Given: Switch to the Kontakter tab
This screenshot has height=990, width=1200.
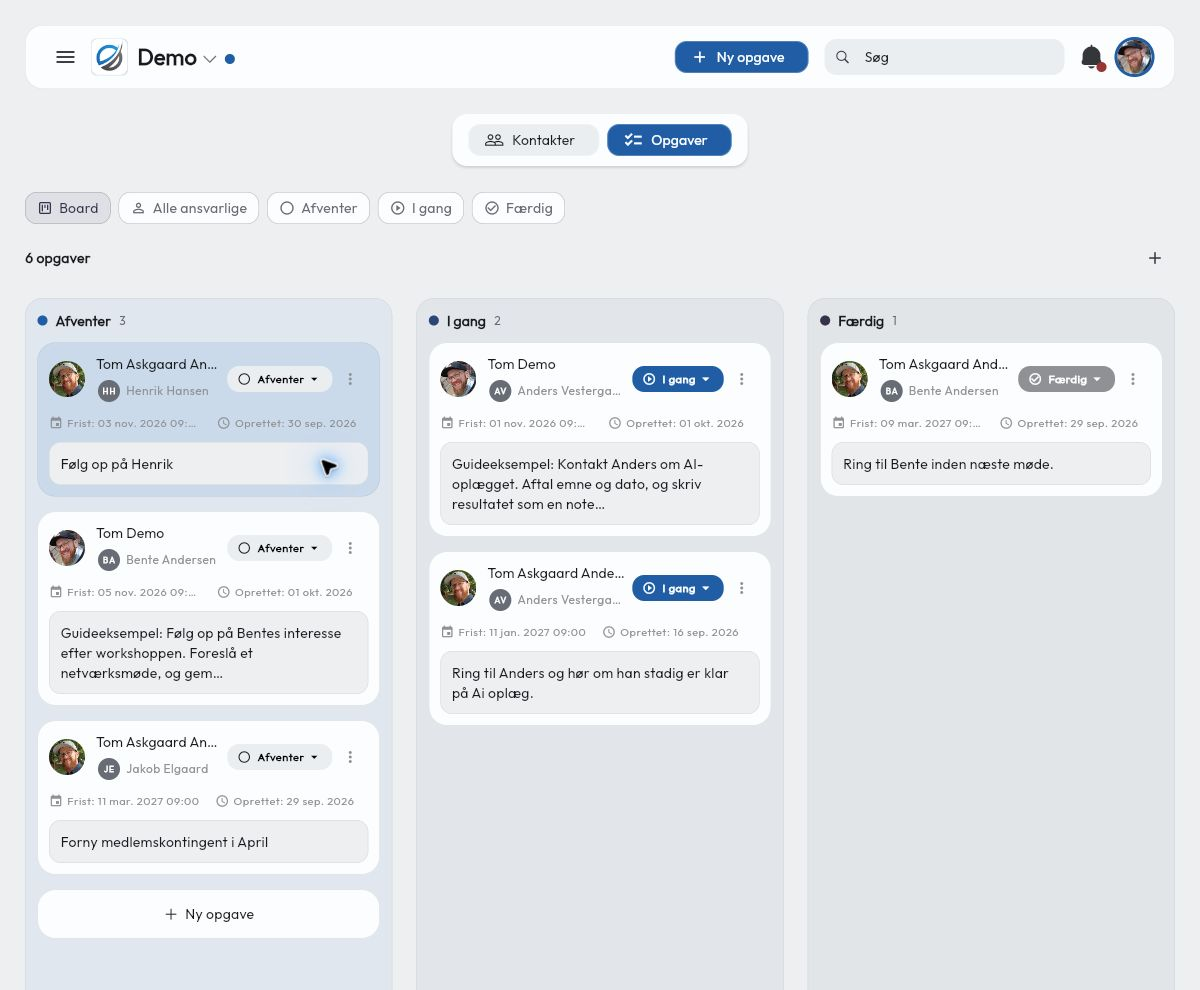Looking at the screenshot, I should click(x=533, y=140).
